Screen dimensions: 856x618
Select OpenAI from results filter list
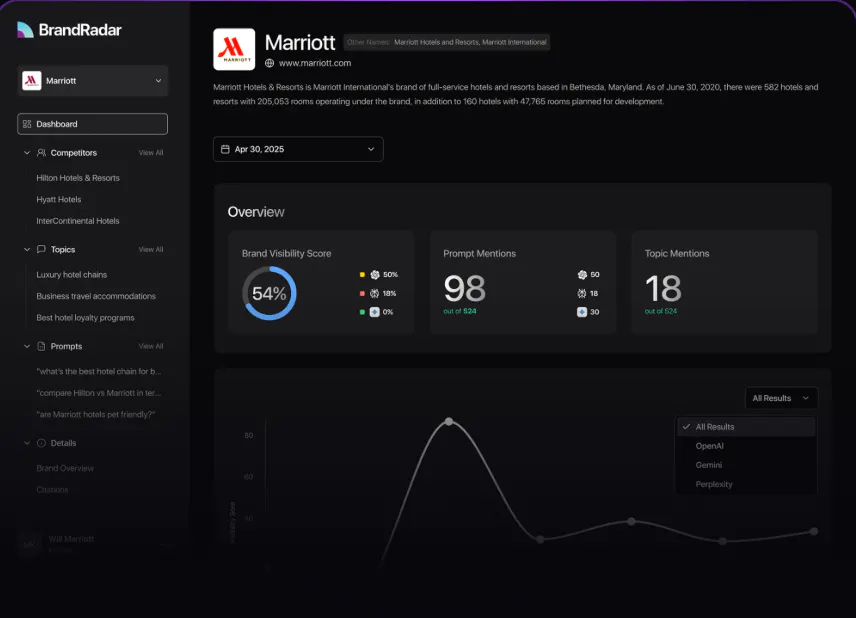tap(746, 446)
